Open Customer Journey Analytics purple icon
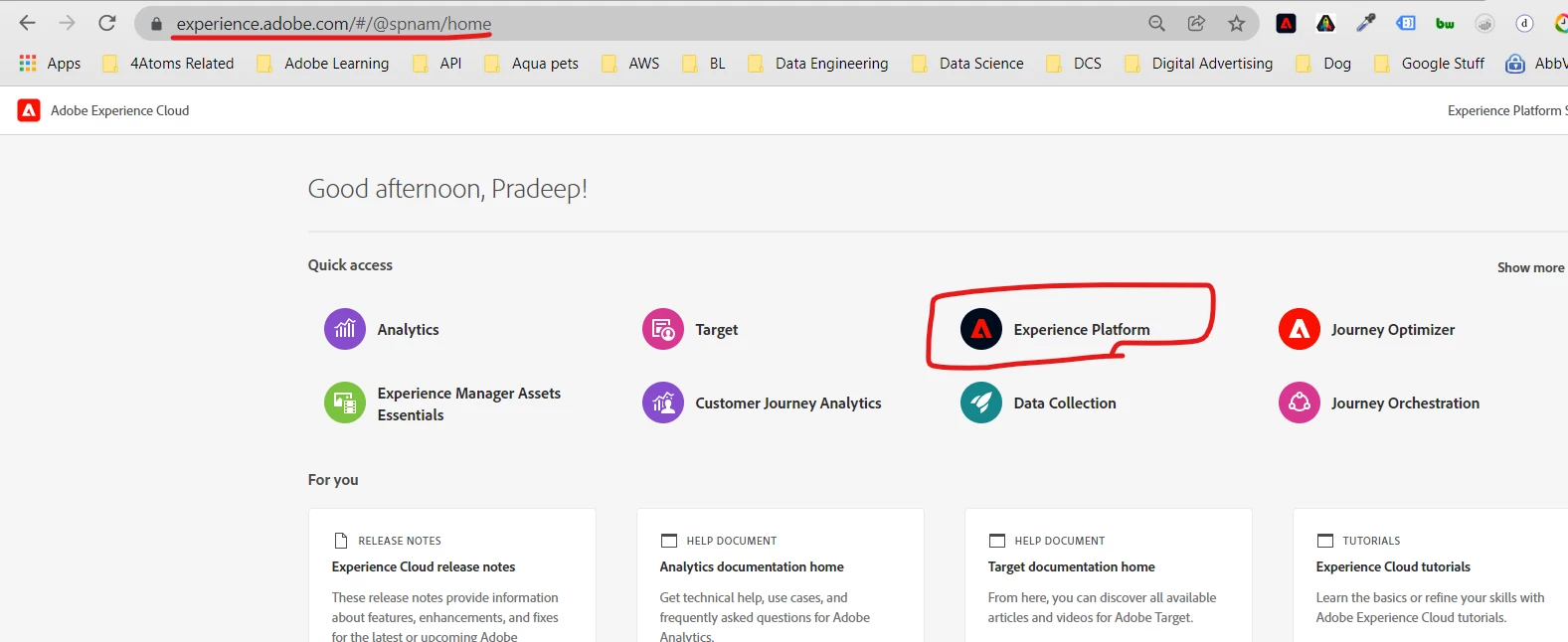 (663, 402)
